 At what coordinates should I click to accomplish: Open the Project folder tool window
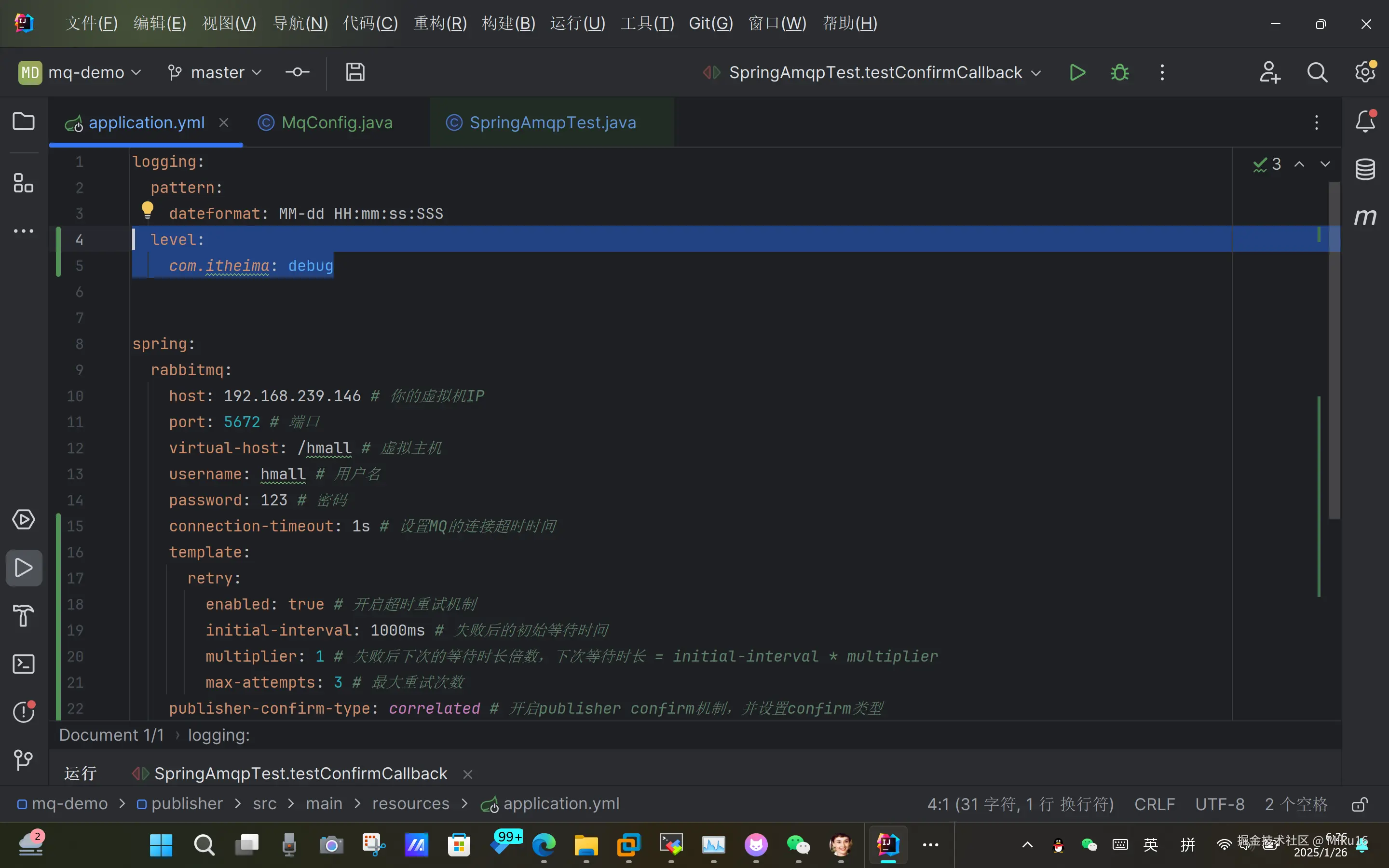coord(24,121)
